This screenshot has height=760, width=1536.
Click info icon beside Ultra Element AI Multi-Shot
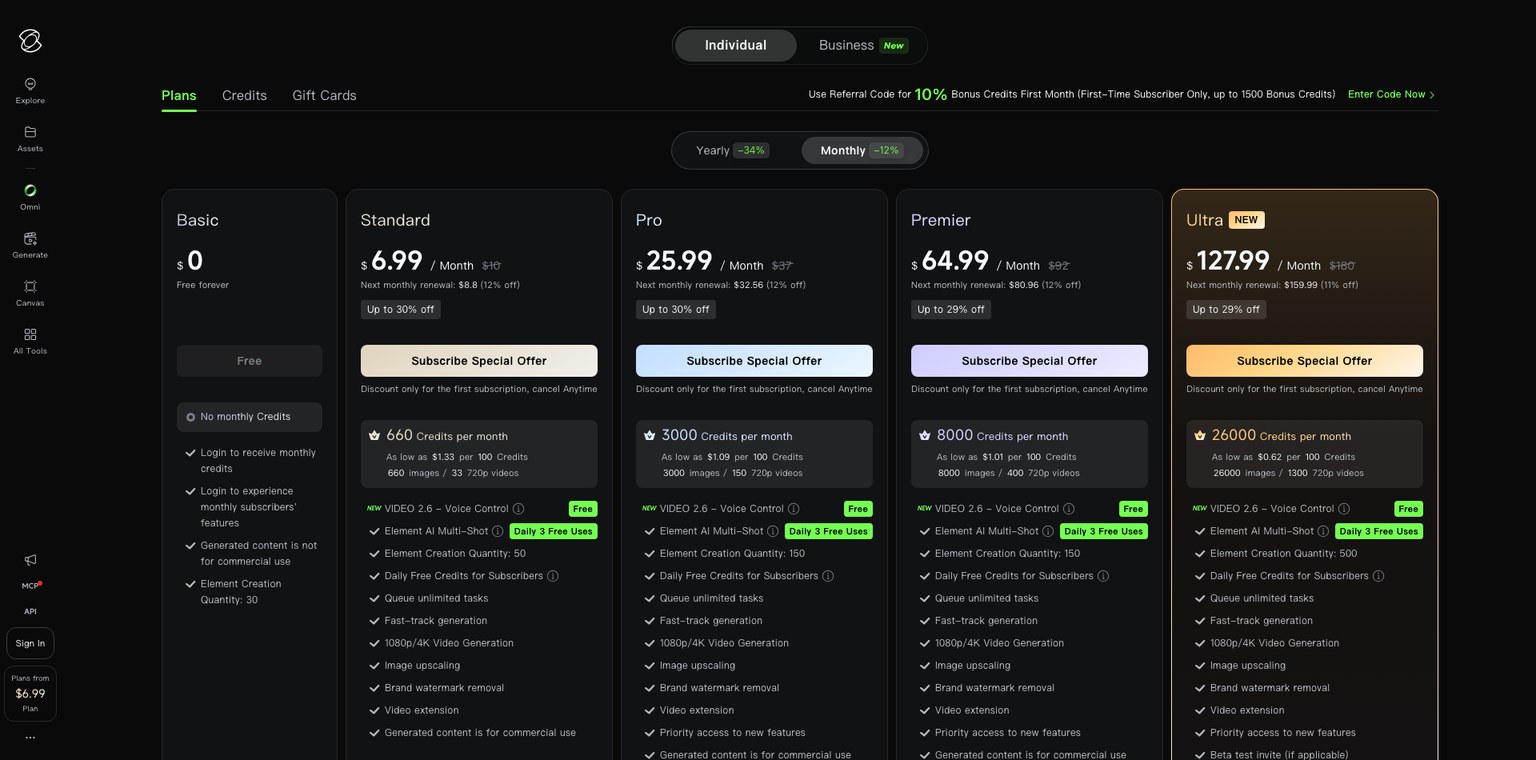point(1322,531)
